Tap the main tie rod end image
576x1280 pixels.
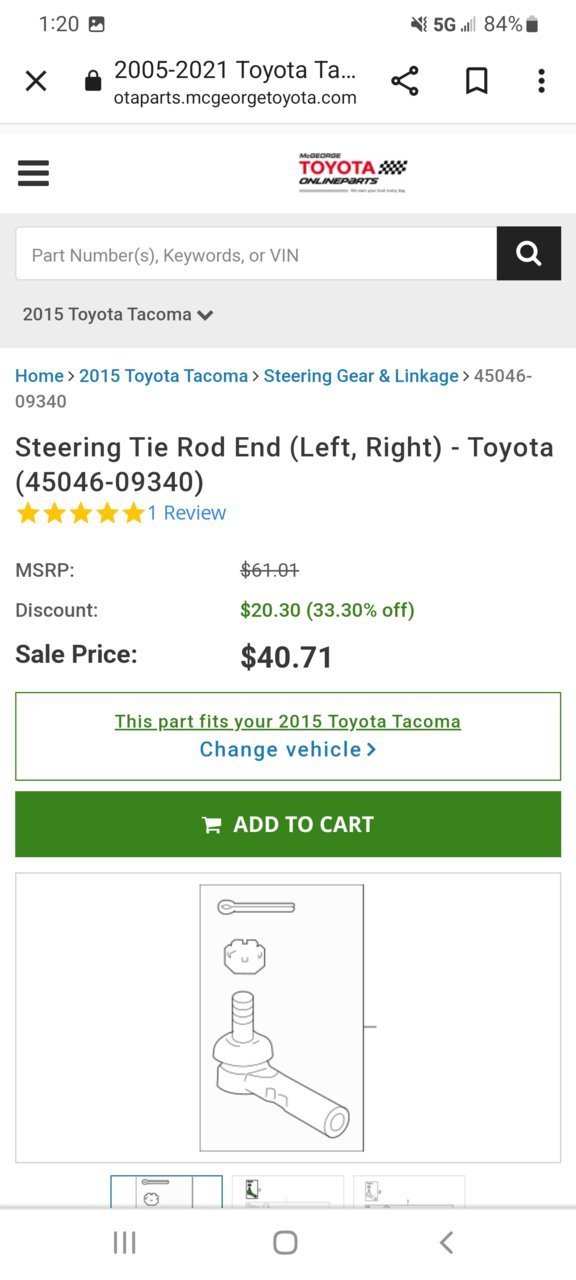288,1018
